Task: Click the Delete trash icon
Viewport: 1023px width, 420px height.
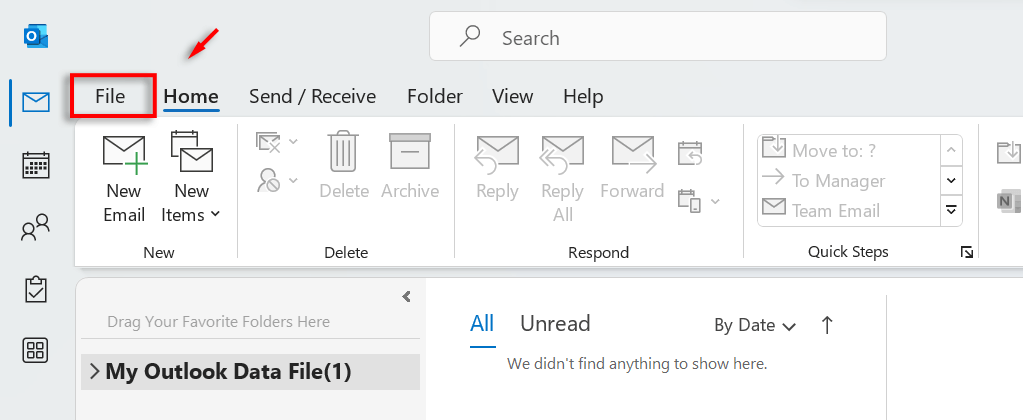Action: pos(344,155)
